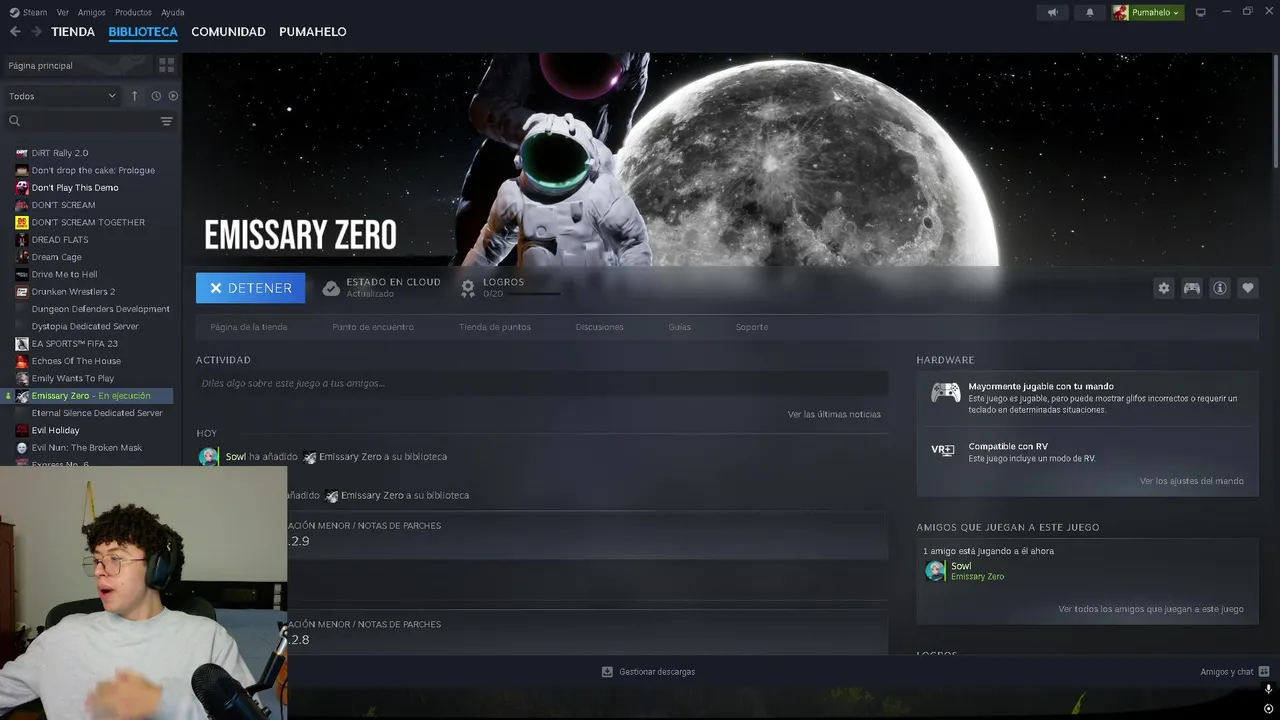Toggle the recent activity clock filter
The image size is (1280, 720).
coord(156,96)
